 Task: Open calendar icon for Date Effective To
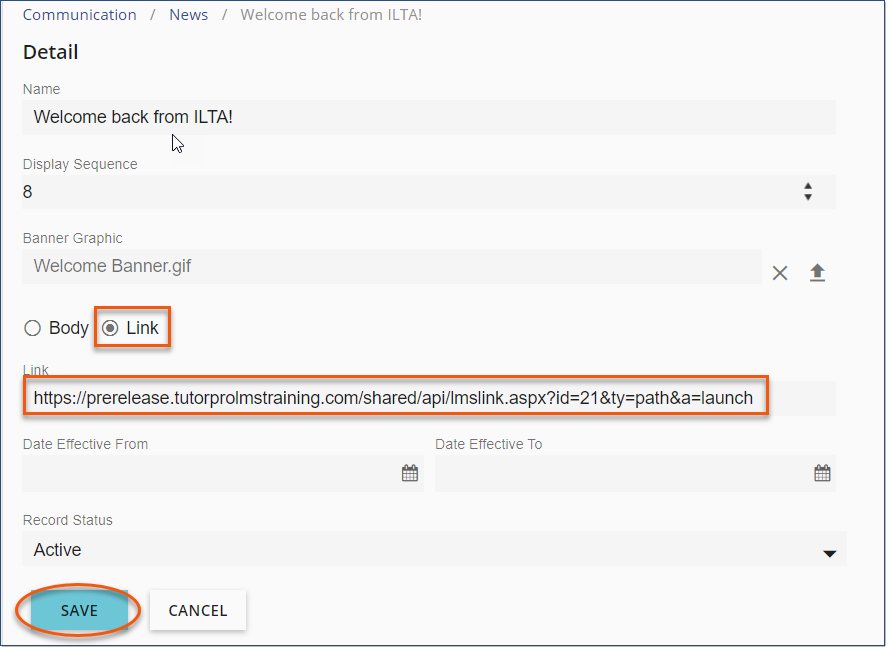pos(822,474)
